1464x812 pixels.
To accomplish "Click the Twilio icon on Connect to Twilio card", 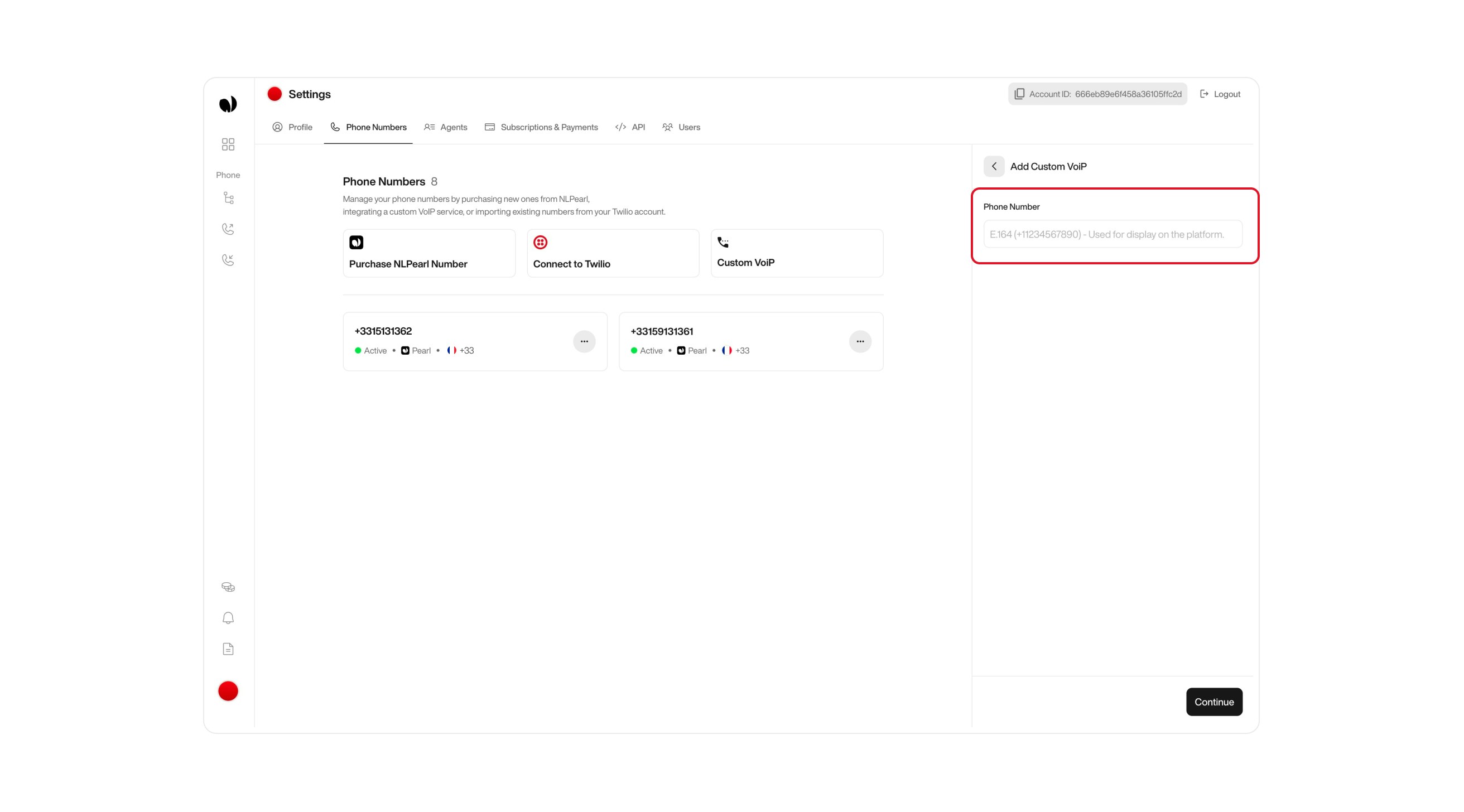I will coord(540,242).
